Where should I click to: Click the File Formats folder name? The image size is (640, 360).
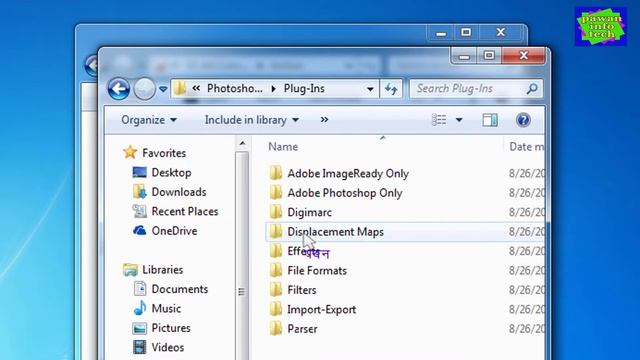(317, 271)
